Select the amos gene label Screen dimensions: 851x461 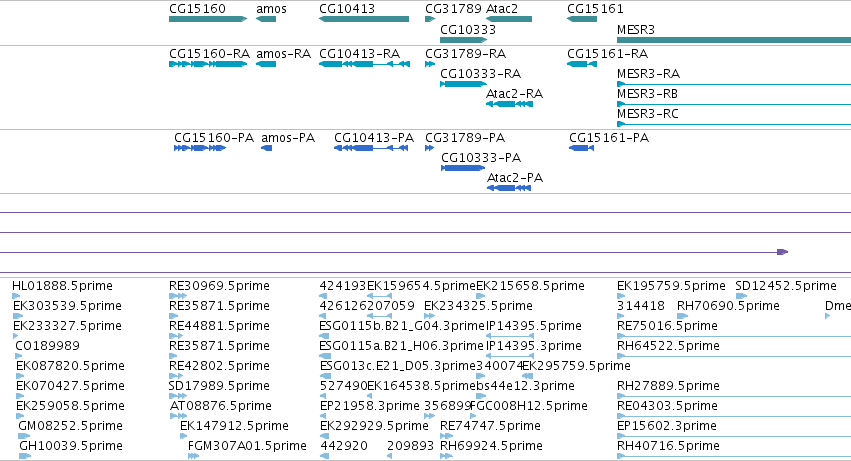coord(271,9)
